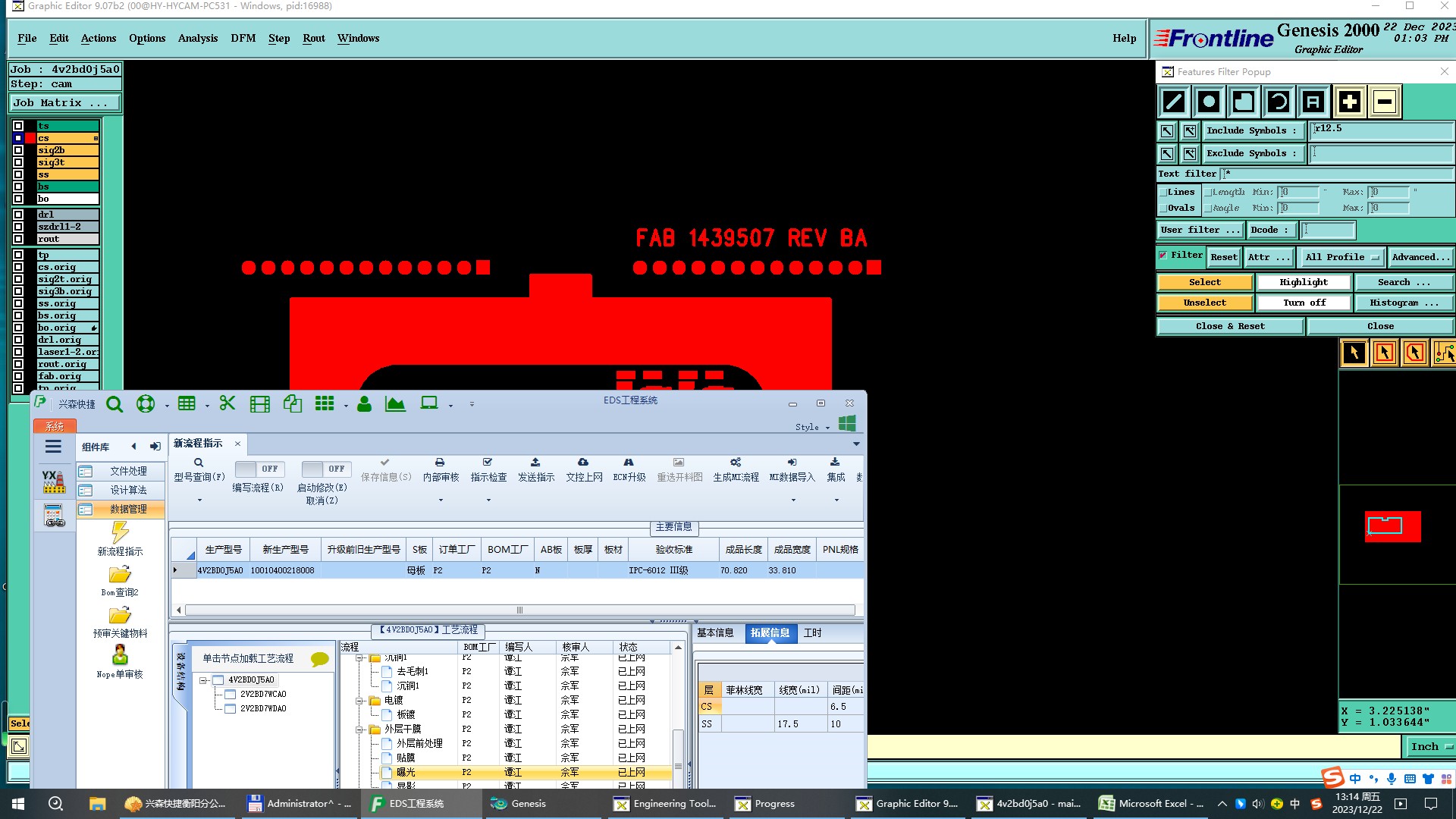
Task: Click the Close & Reset button
Action: point(1229,326)
